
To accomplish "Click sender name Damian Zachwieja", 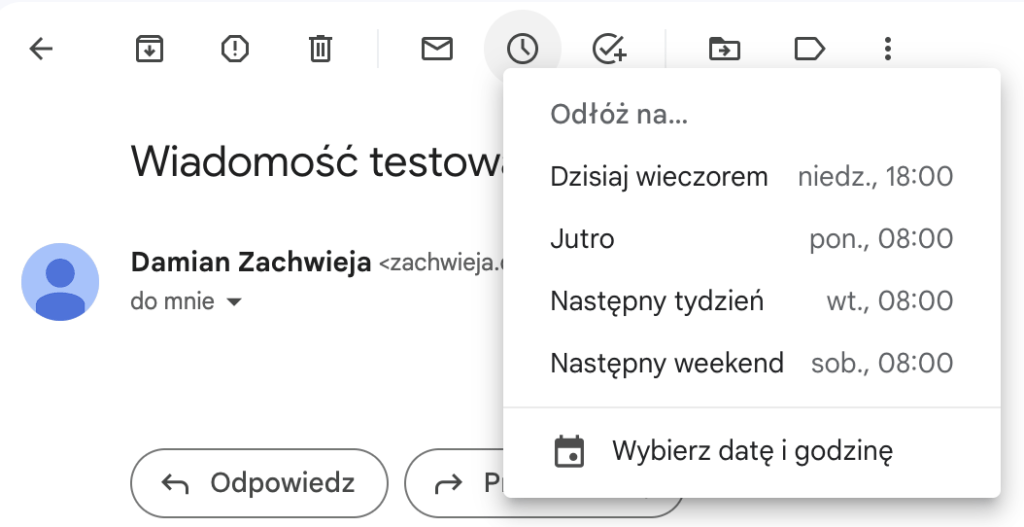I will click(251, 263).
